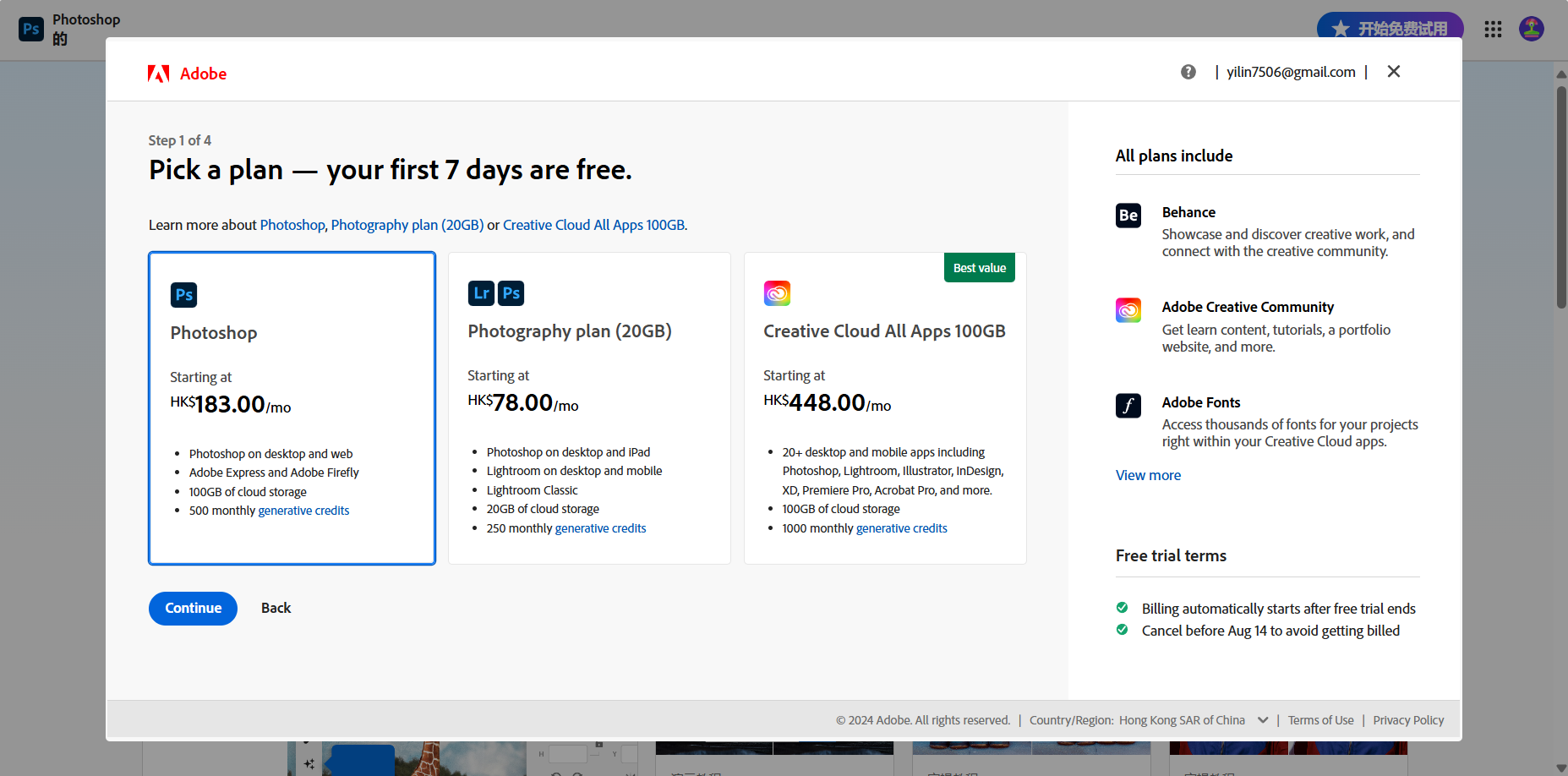Click the scrollbar up arrow
Viewport: 1568px width, 776px height.
pos(1561,74)
